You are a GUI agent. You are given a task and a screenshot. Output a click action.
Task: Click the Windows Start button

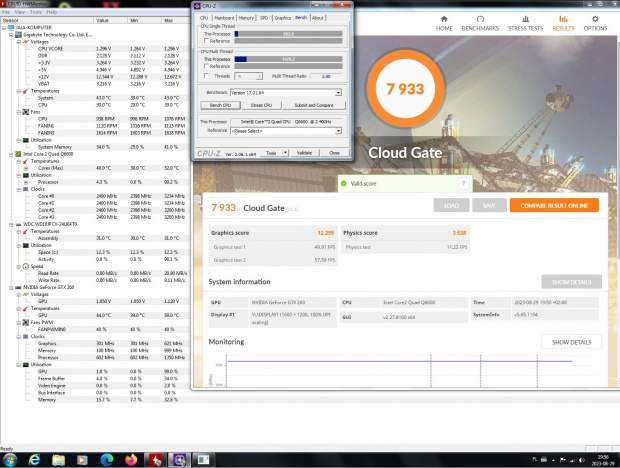[10, 459]
